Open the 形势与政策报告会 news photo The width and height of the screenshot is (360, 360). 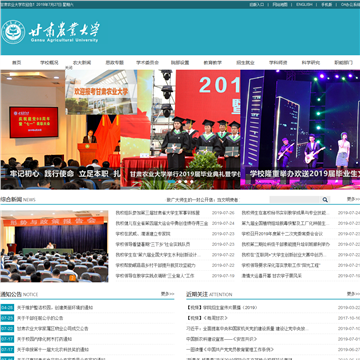54,246
